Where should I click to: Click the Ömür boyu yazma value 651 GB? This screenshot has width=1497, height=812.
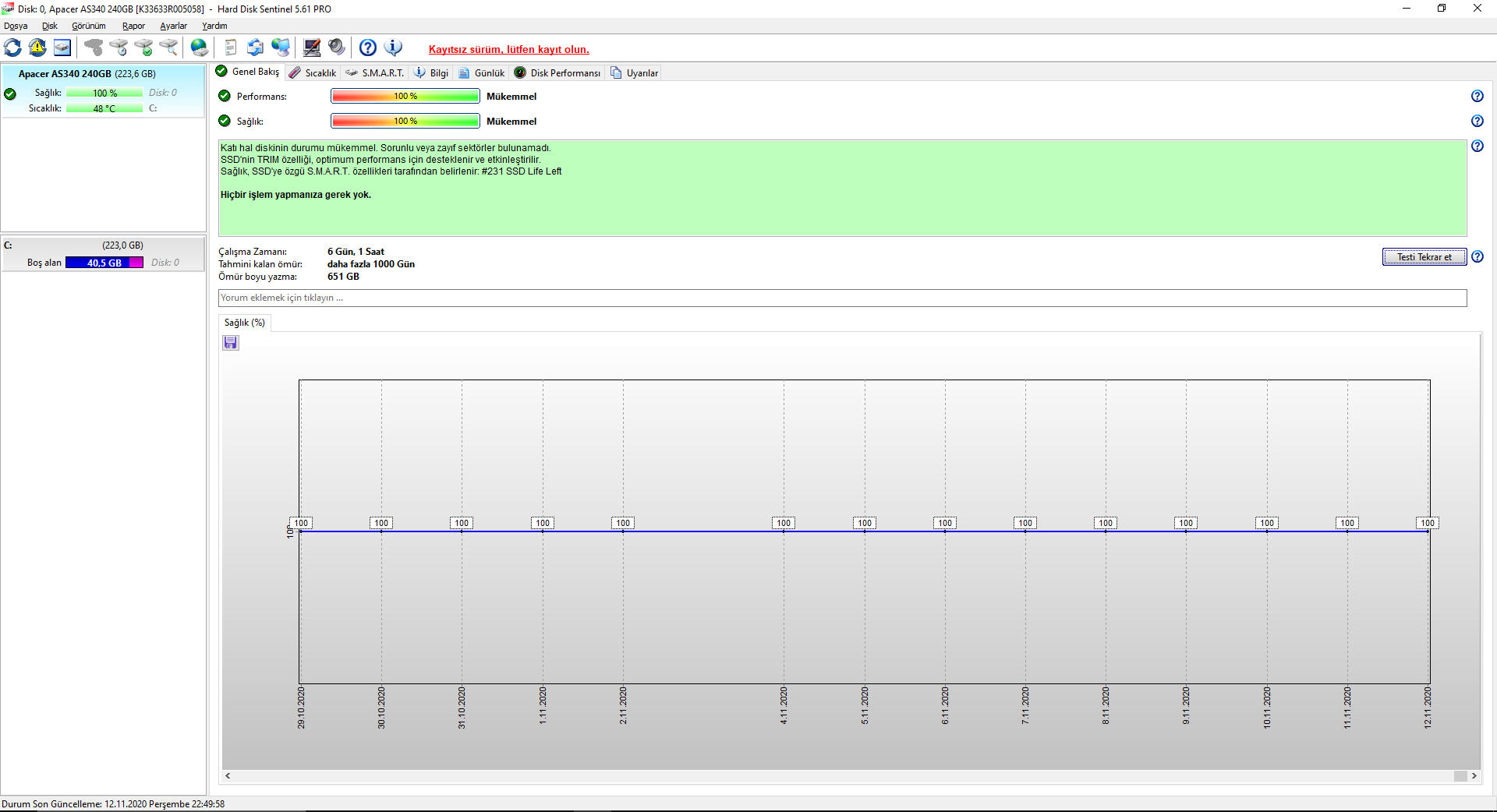click(343, 277)
